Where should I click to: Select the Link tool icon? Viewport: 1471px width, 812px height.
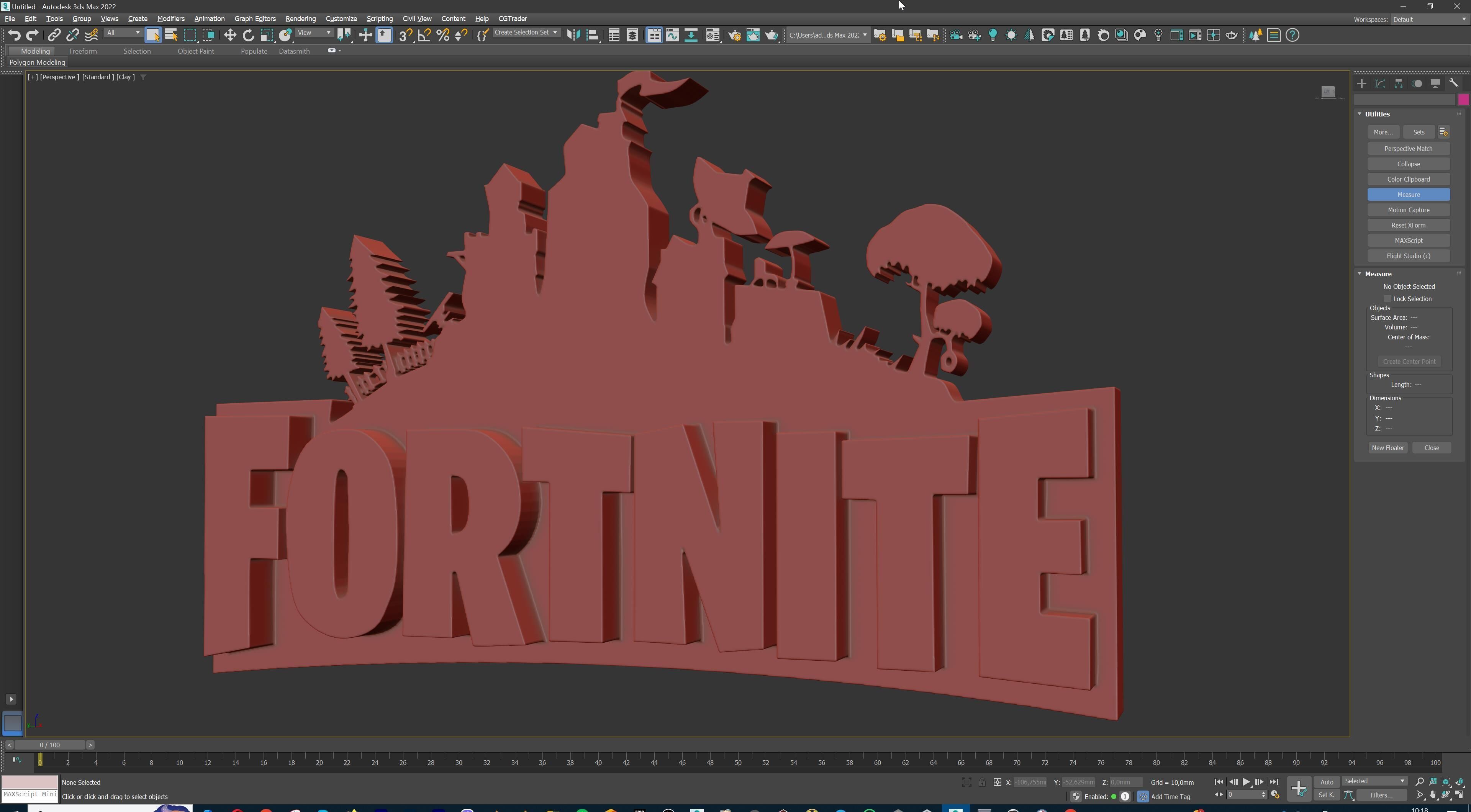[x=54, y=35]
